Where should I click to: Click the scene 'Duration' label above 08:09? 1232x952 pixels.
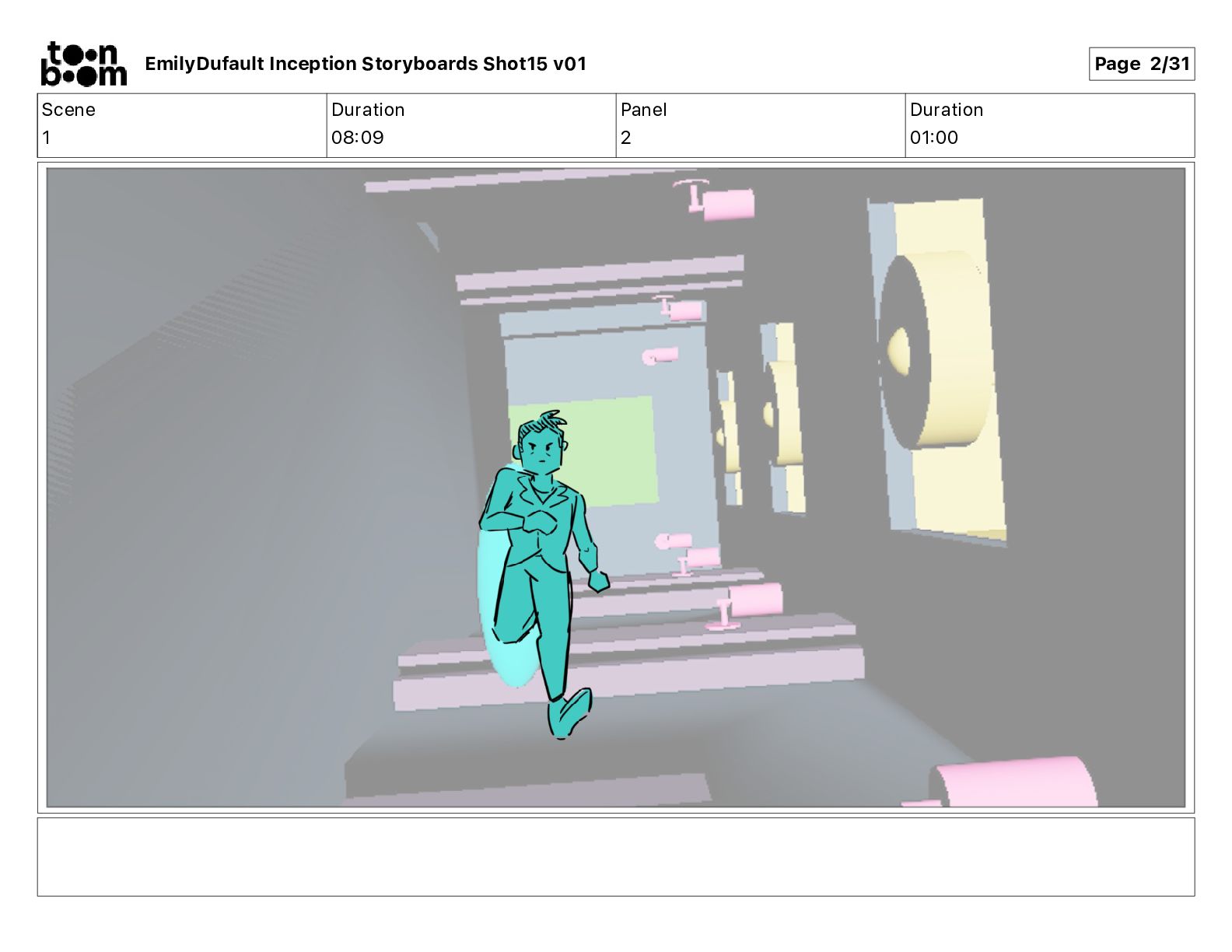point(368,110)
